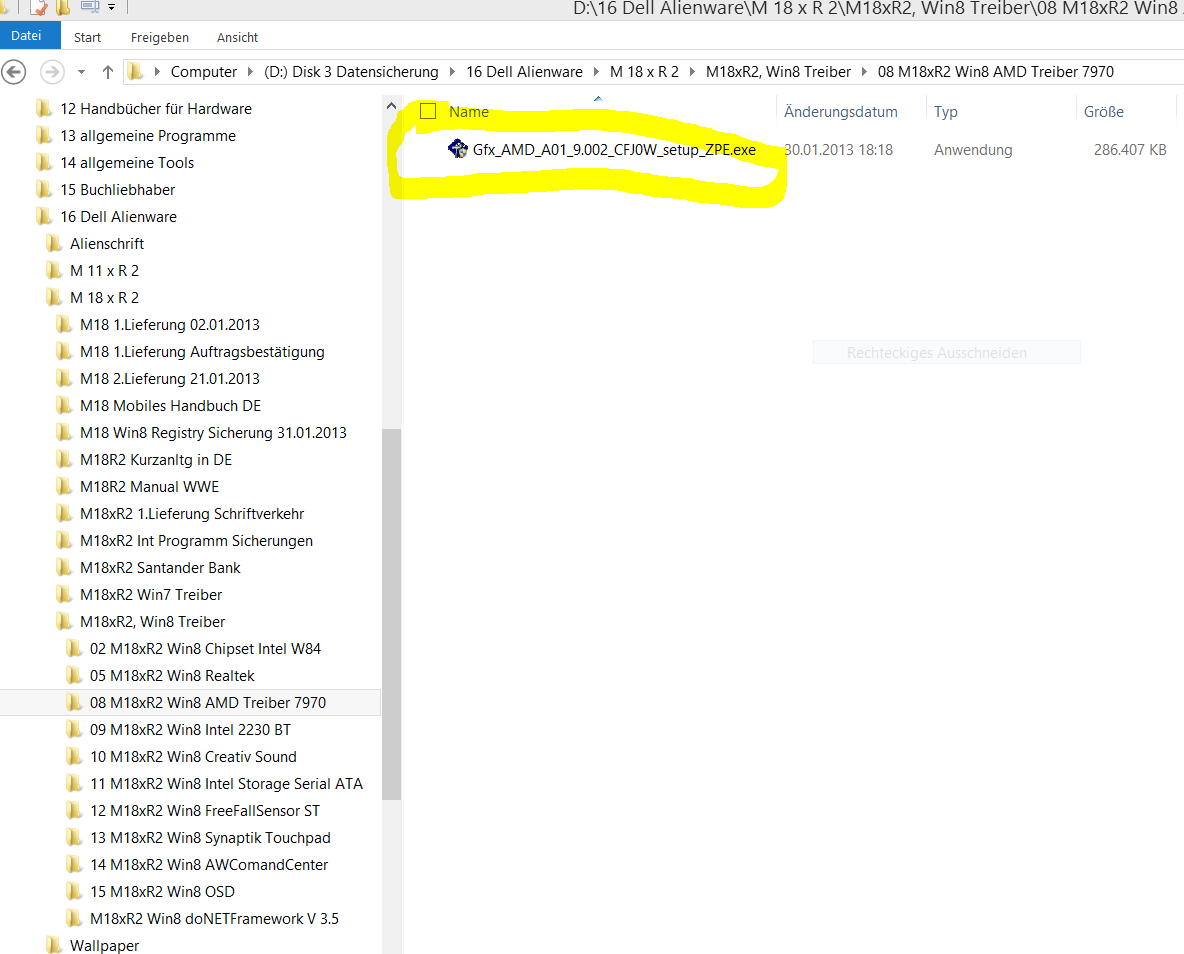Click folder icon of 12 M18xR2 Win8 FreeFallSensor ST

tap(73, 811)
